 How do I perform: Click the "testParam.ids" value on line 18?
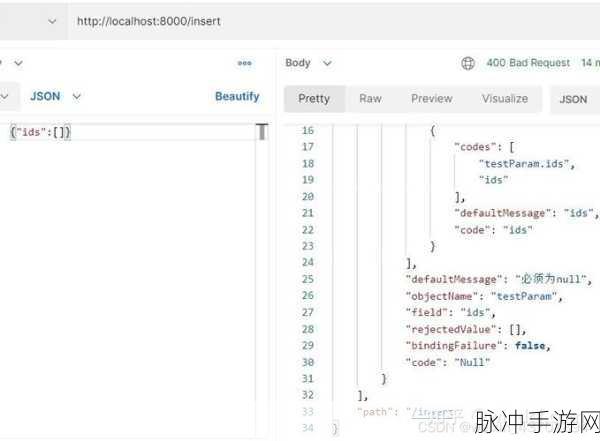[x=524, y=164]
